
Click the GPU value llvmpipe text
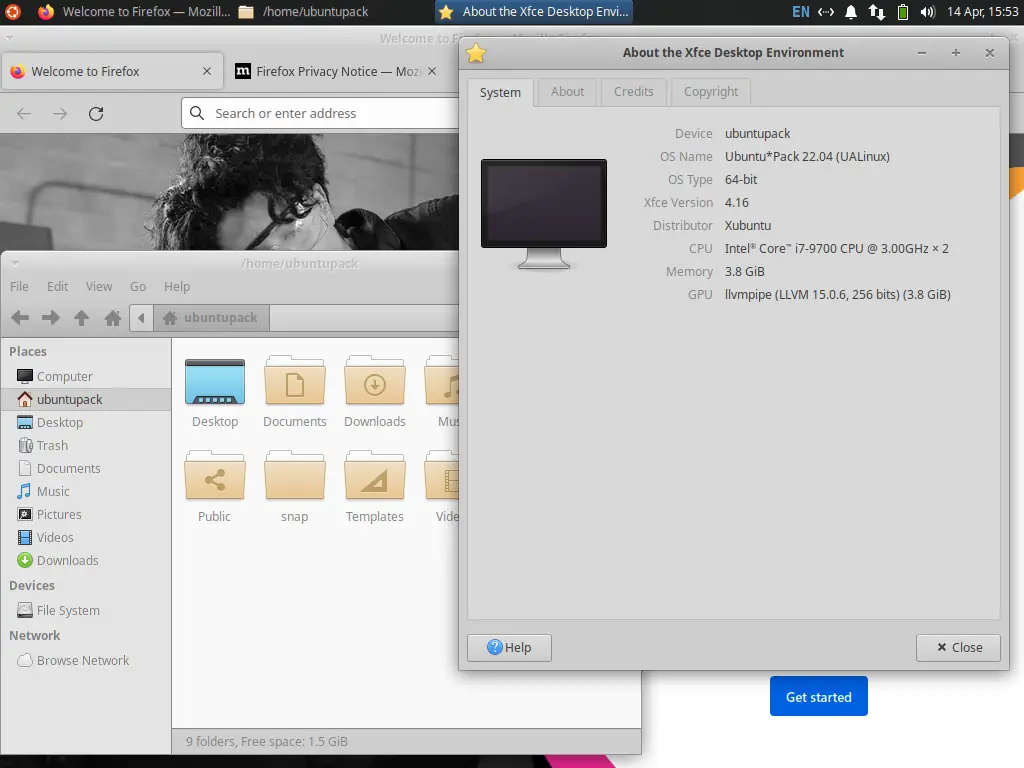point(838,295)
